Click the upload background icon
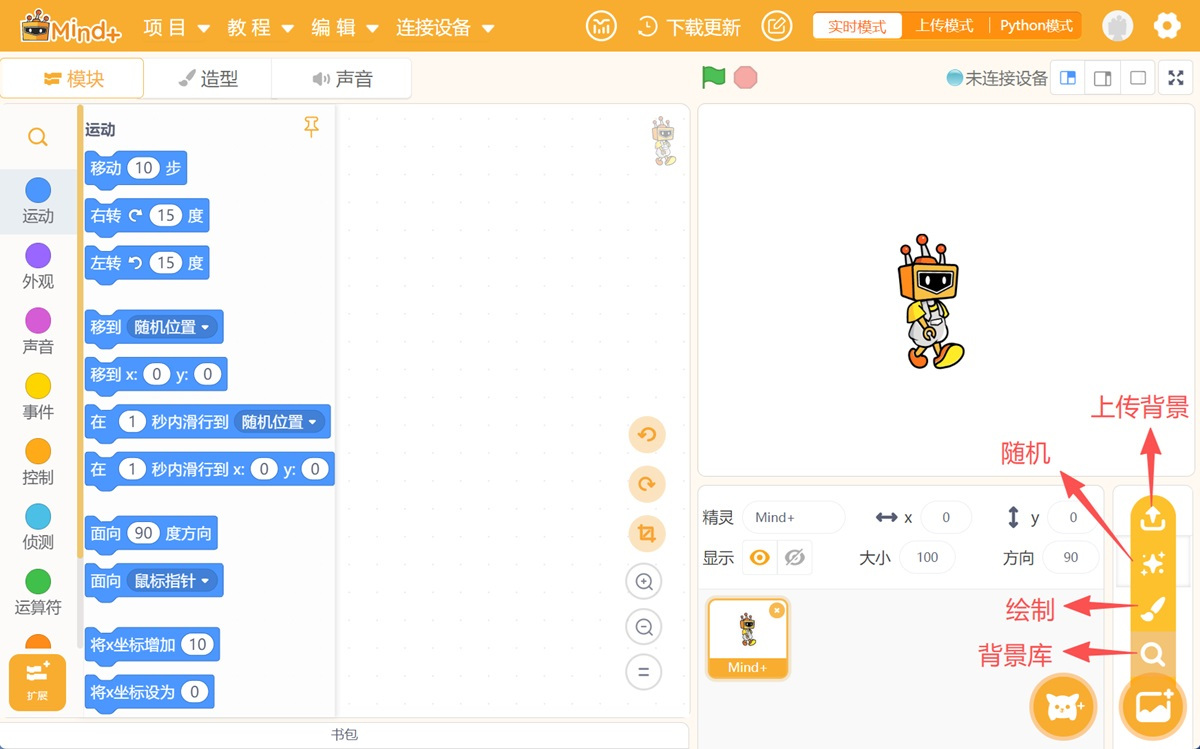1200x749 pixels. 1152,517
